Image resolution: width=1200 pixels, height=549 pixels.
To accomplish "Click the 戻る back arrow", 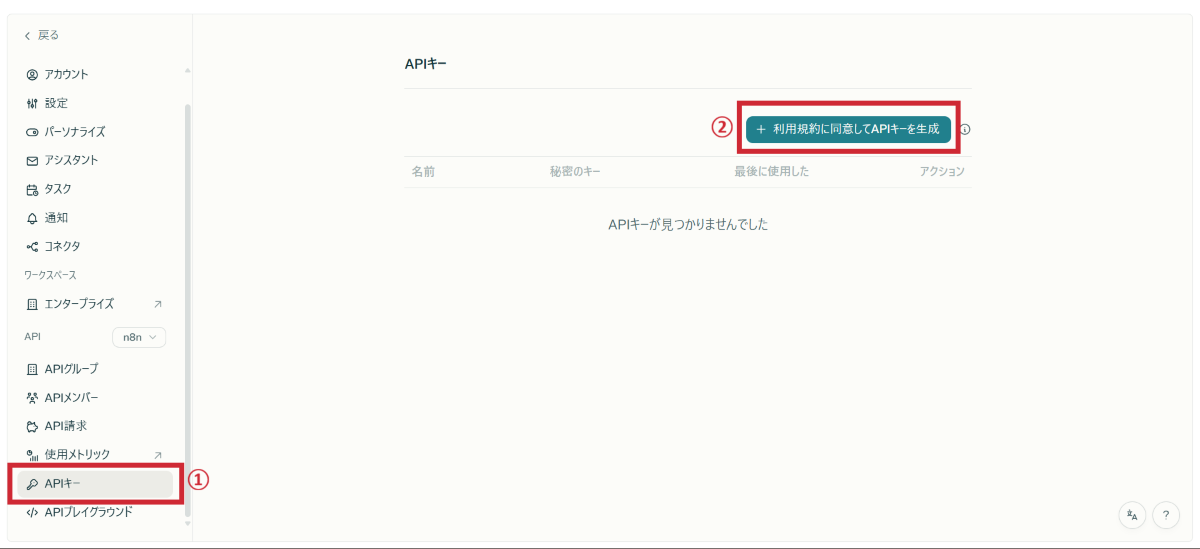I will click(27, 35).
